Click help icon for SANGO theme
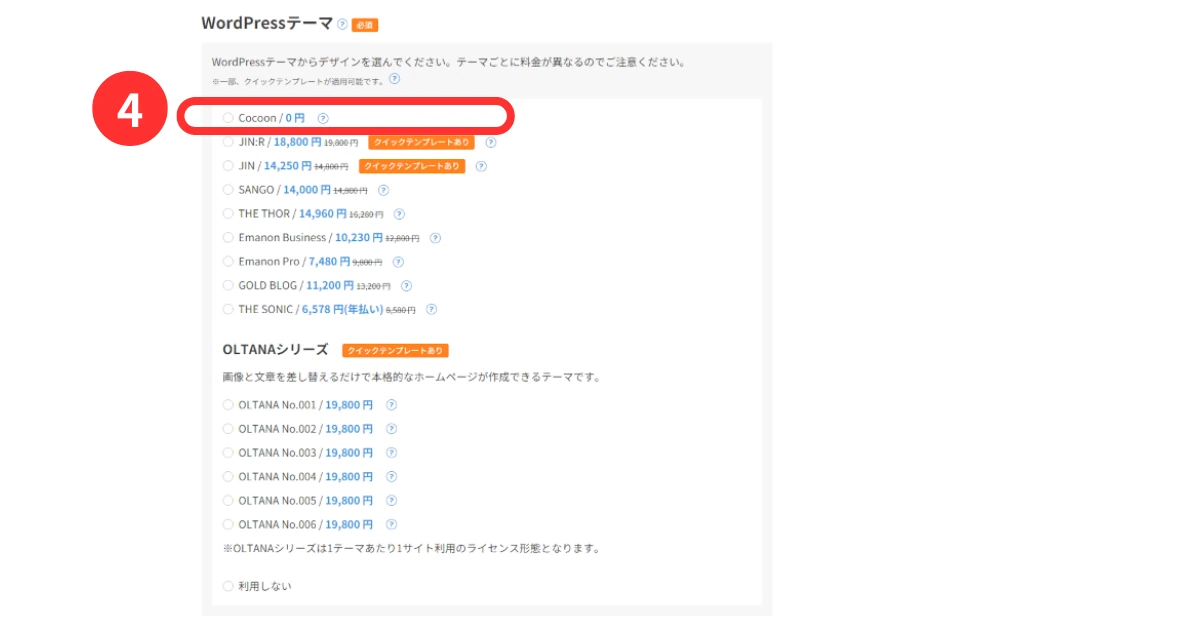 [383, 190]
